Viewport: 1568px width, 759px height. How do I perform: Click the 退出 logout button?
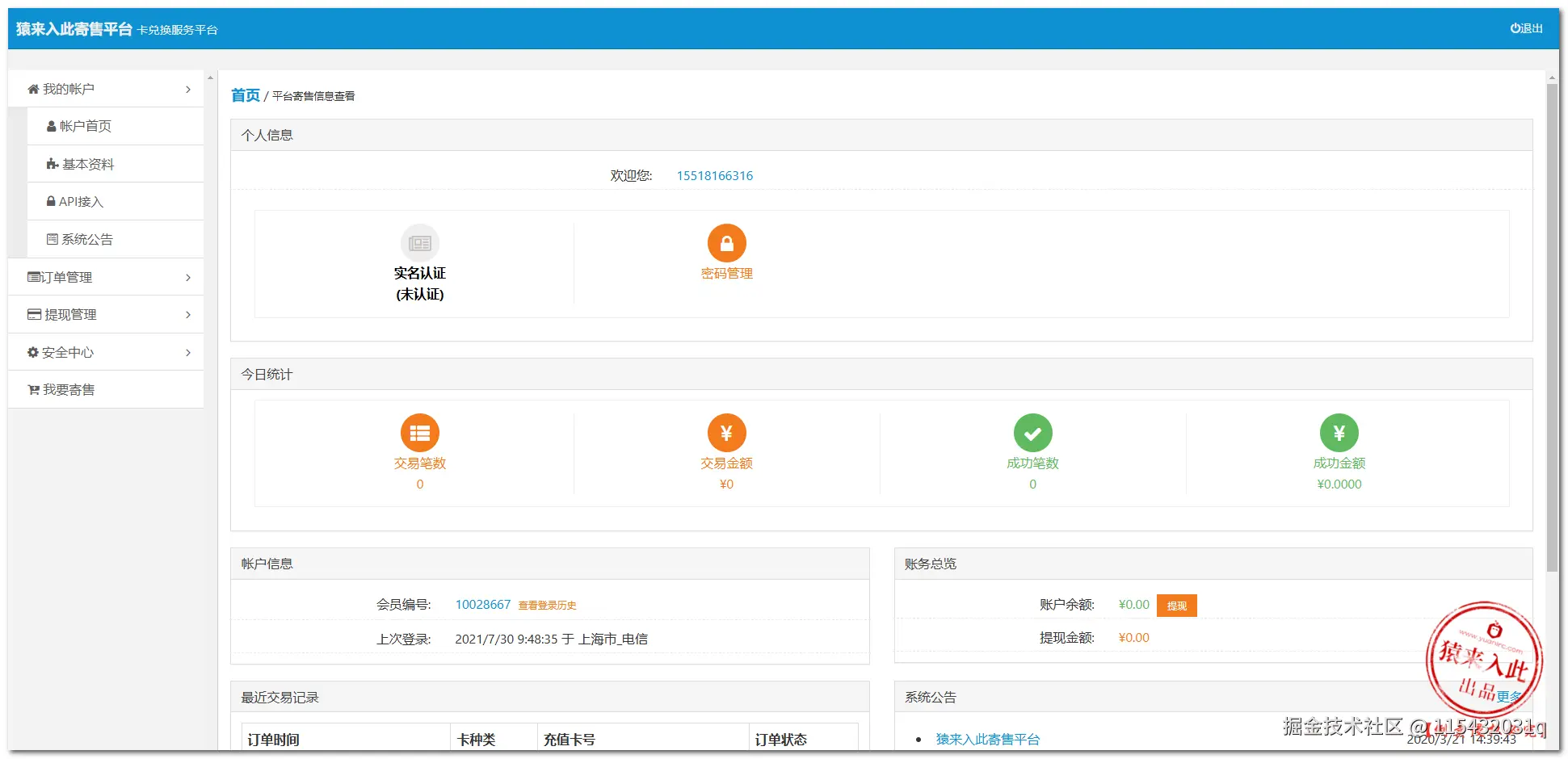1527,28
